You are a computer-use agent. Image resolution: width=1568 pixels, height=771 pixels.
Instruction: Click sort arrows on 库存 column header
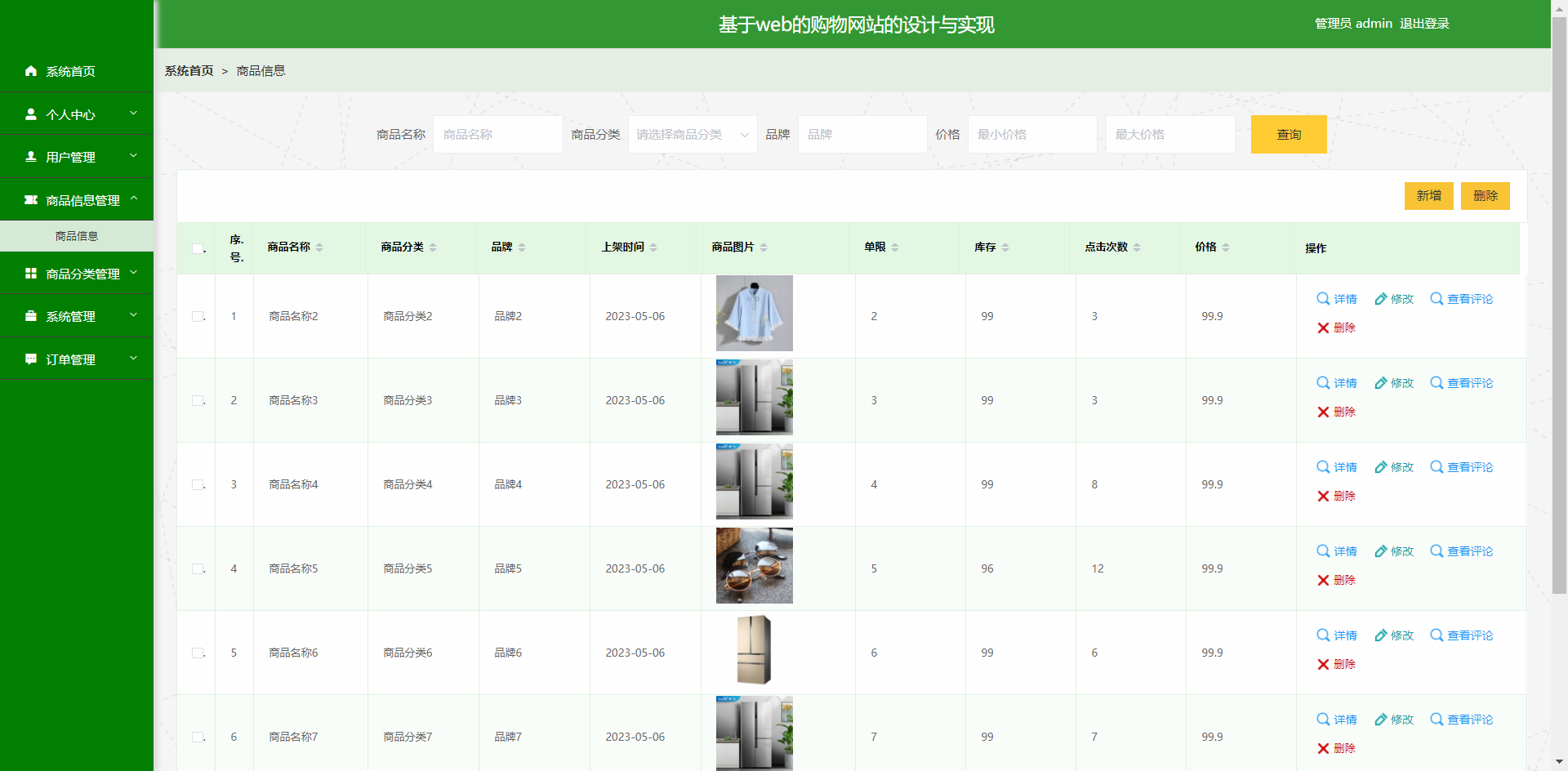click(1005, 247)
